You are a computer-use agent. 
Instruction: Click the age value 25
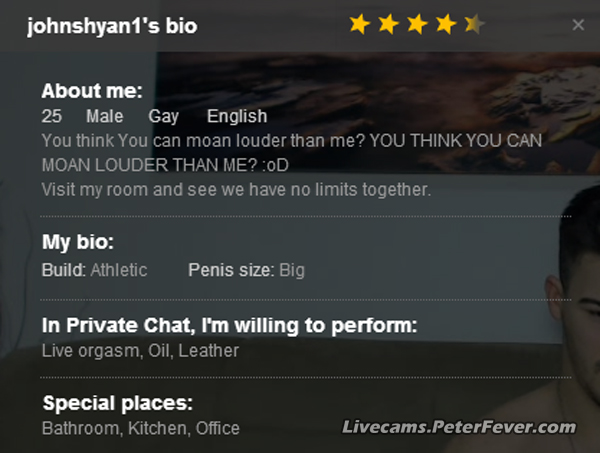click(x=52, y=117)
